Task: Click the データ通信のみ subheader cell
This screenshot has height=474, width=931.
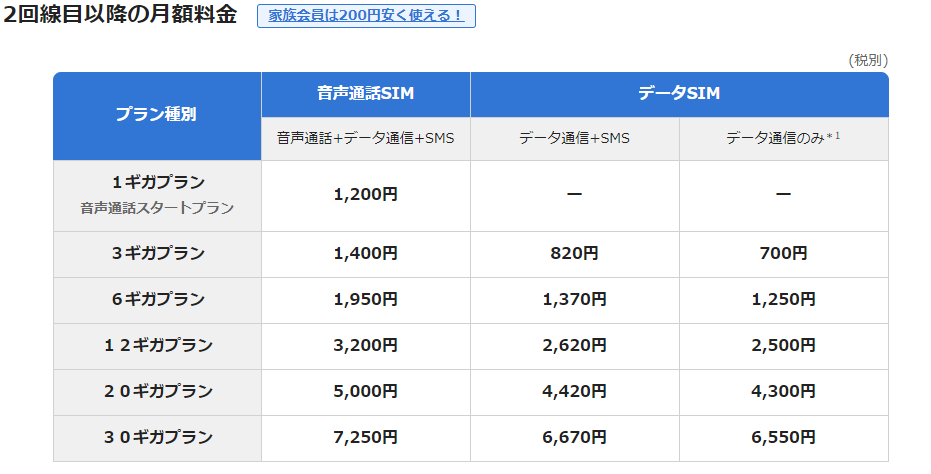Action: [x=783, y=139]
